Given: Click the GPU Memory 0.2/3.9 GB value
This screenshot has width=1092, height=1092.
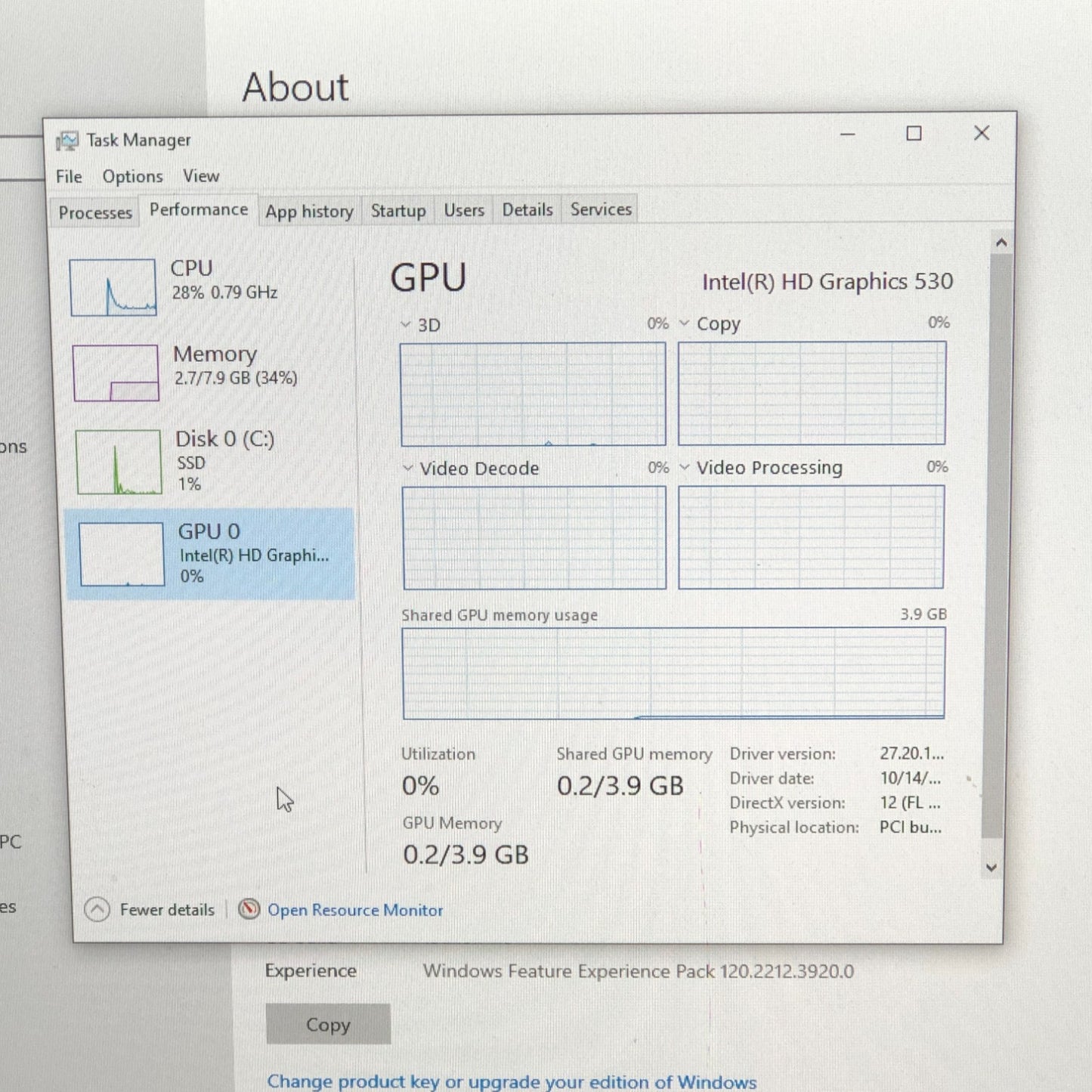Looking at the screenshot, I should [466, 855].
